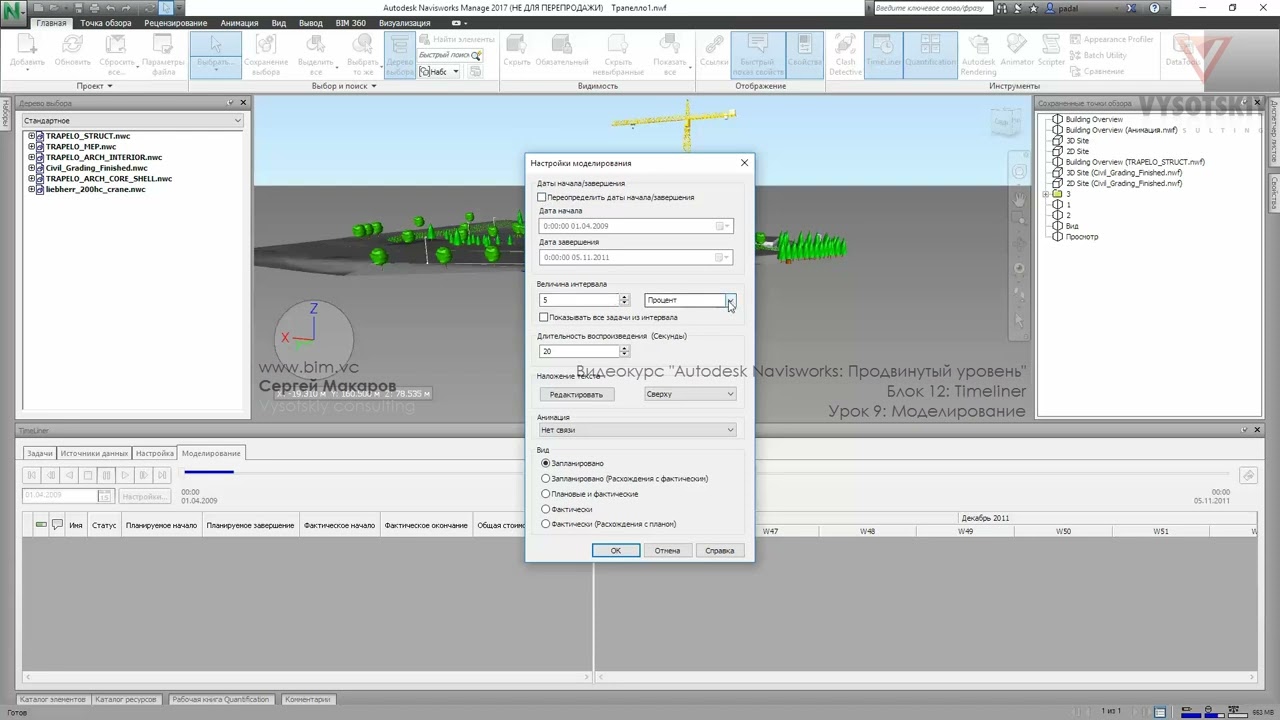Select Building Overview saved viewpoint
The height and width of the screenshot is (720, 1280).
tap(1093, 119)
